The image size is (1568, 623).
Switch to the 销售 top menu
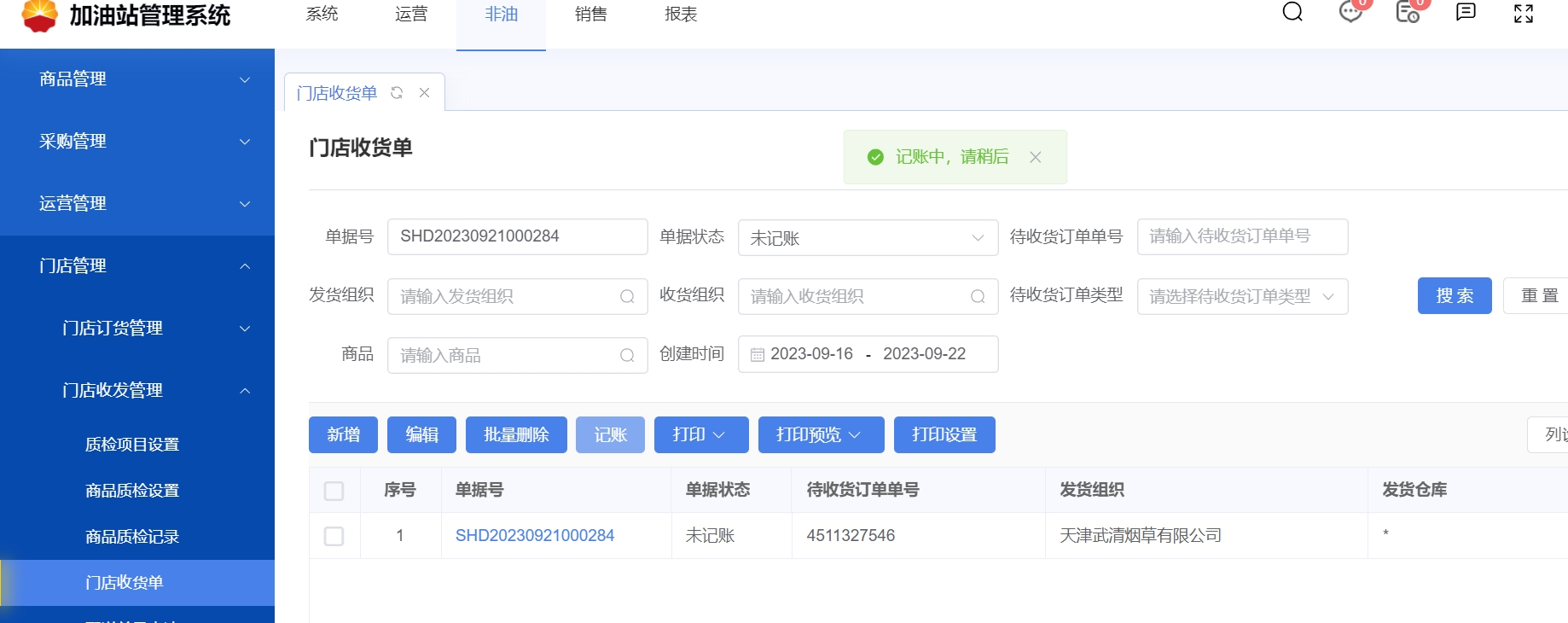point(590,15)
